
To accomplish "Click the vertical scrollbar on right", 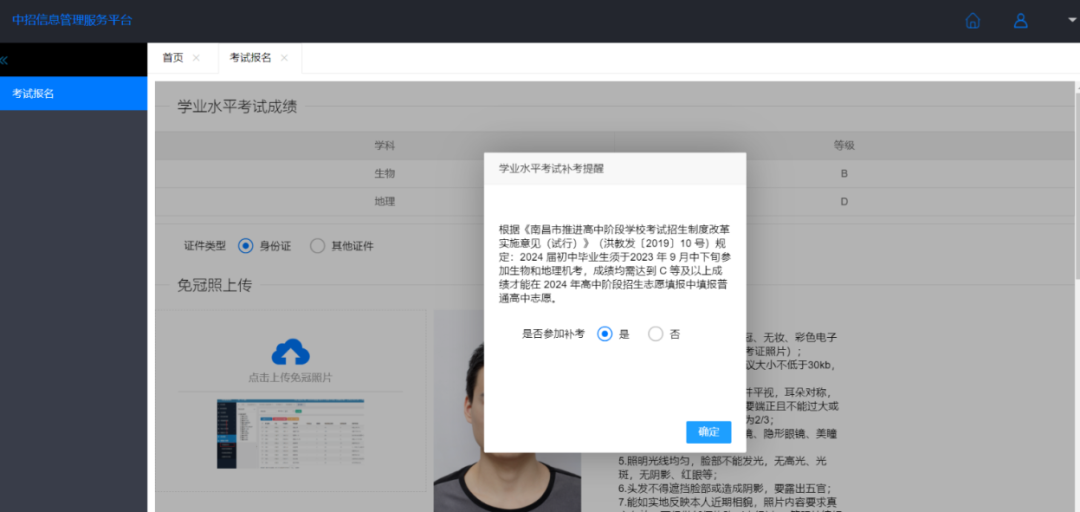I will (1077, 186).
